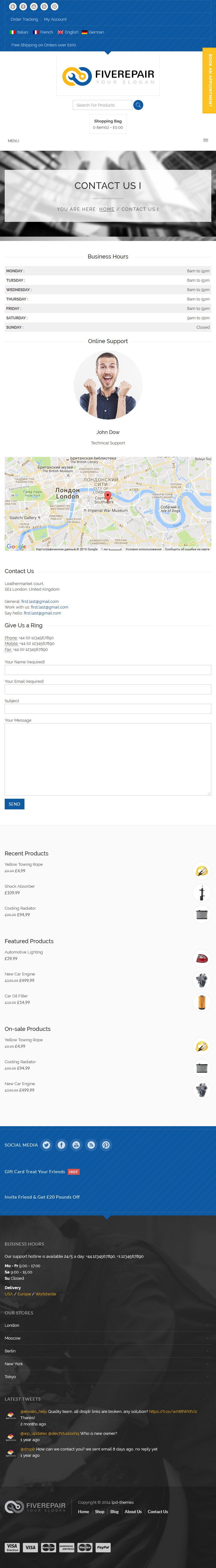Open the About Us footer menu item
216x1568 pixels.
point(133,1511)
